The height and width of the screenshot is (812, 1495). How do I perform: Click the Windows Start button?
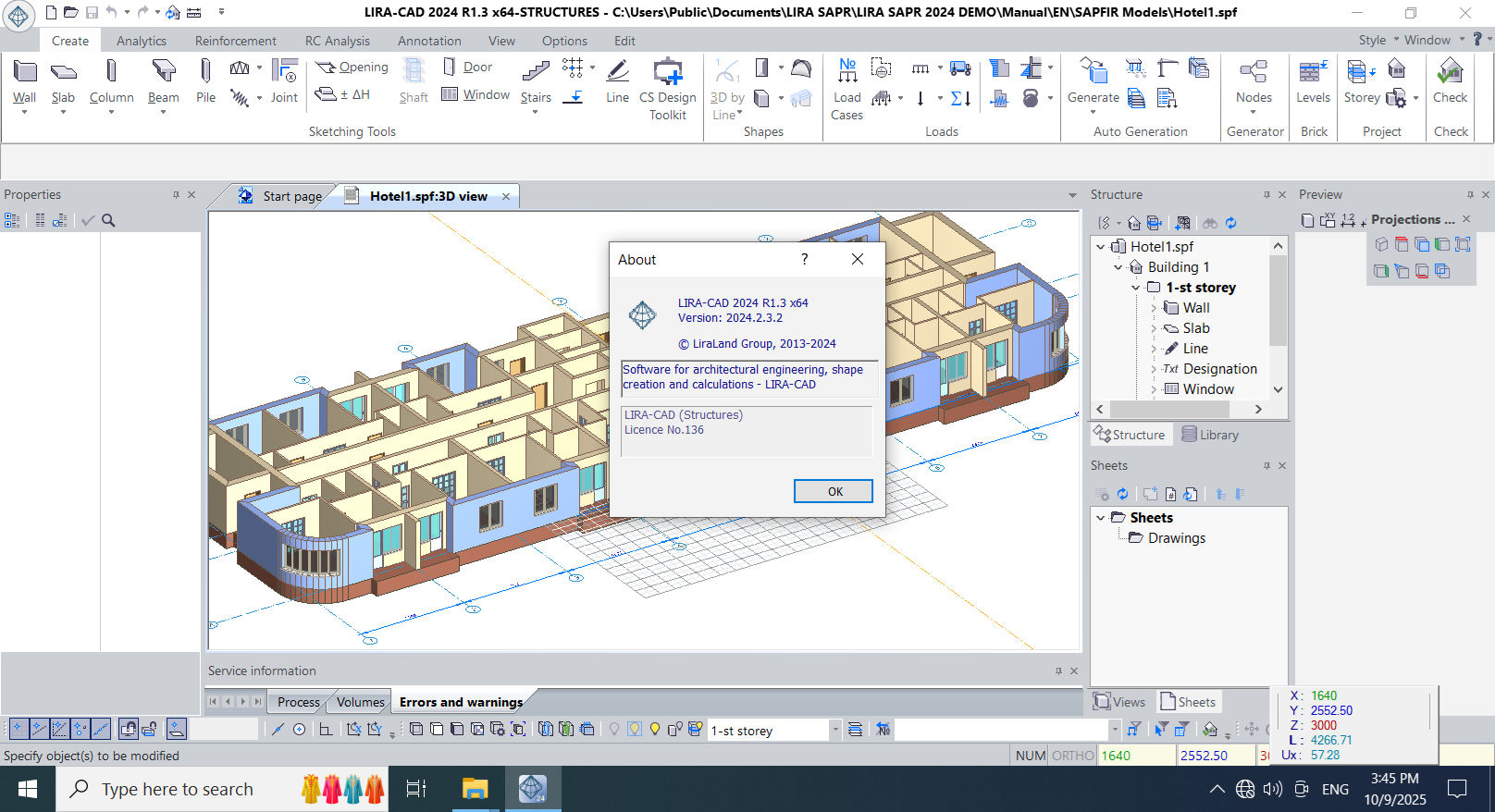pos(28,789)
